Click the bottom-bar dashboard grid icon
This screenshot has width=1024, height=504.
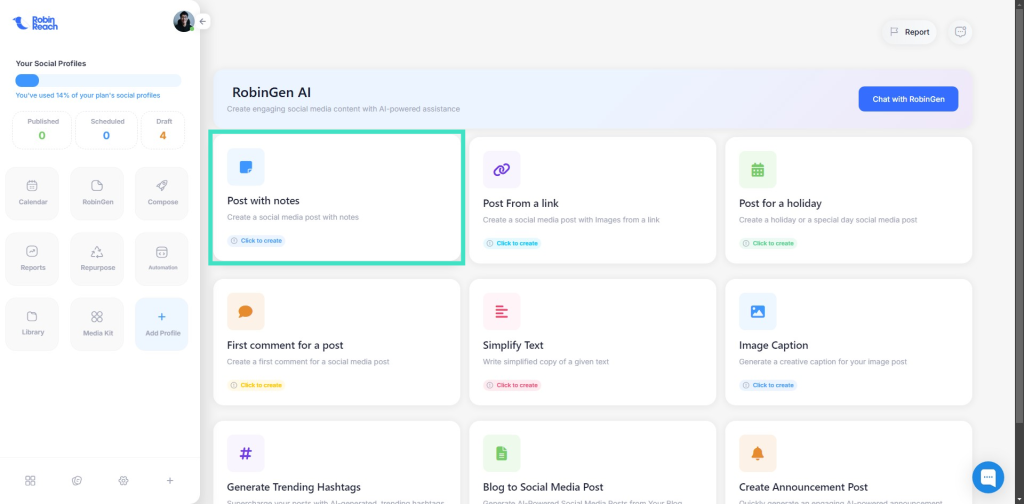[x=30, y=480]
